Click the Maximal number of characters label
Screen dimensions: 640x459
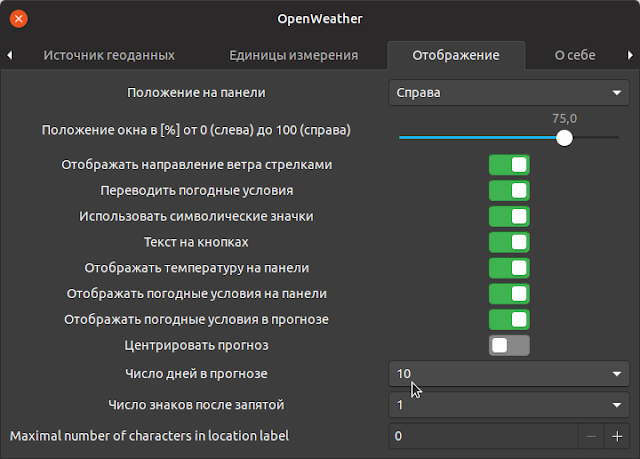point(149,436)
